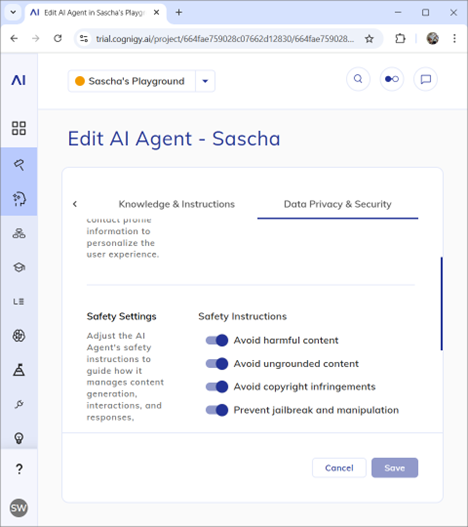Open the AI Agents head icon in sidebar

[19, 199]
